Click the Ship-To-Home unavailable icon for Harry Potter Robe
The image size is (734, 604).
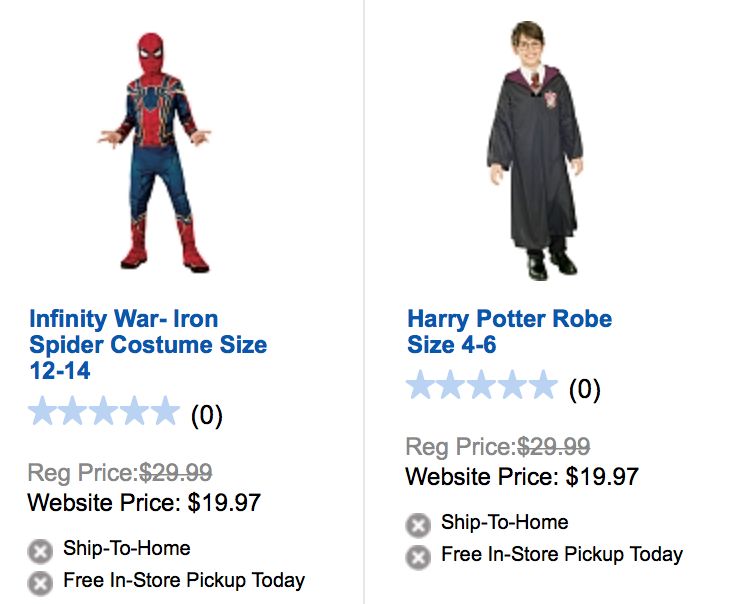[418, 525]
